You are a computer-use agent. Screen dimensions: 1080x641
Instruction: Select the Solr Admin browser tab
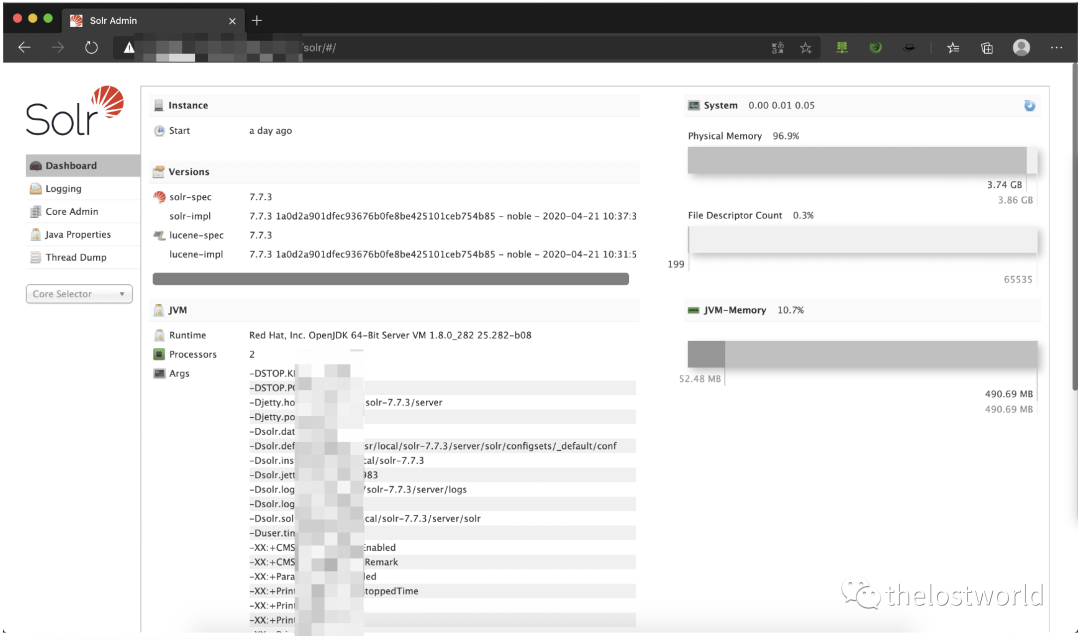click(x=153, y=21)
